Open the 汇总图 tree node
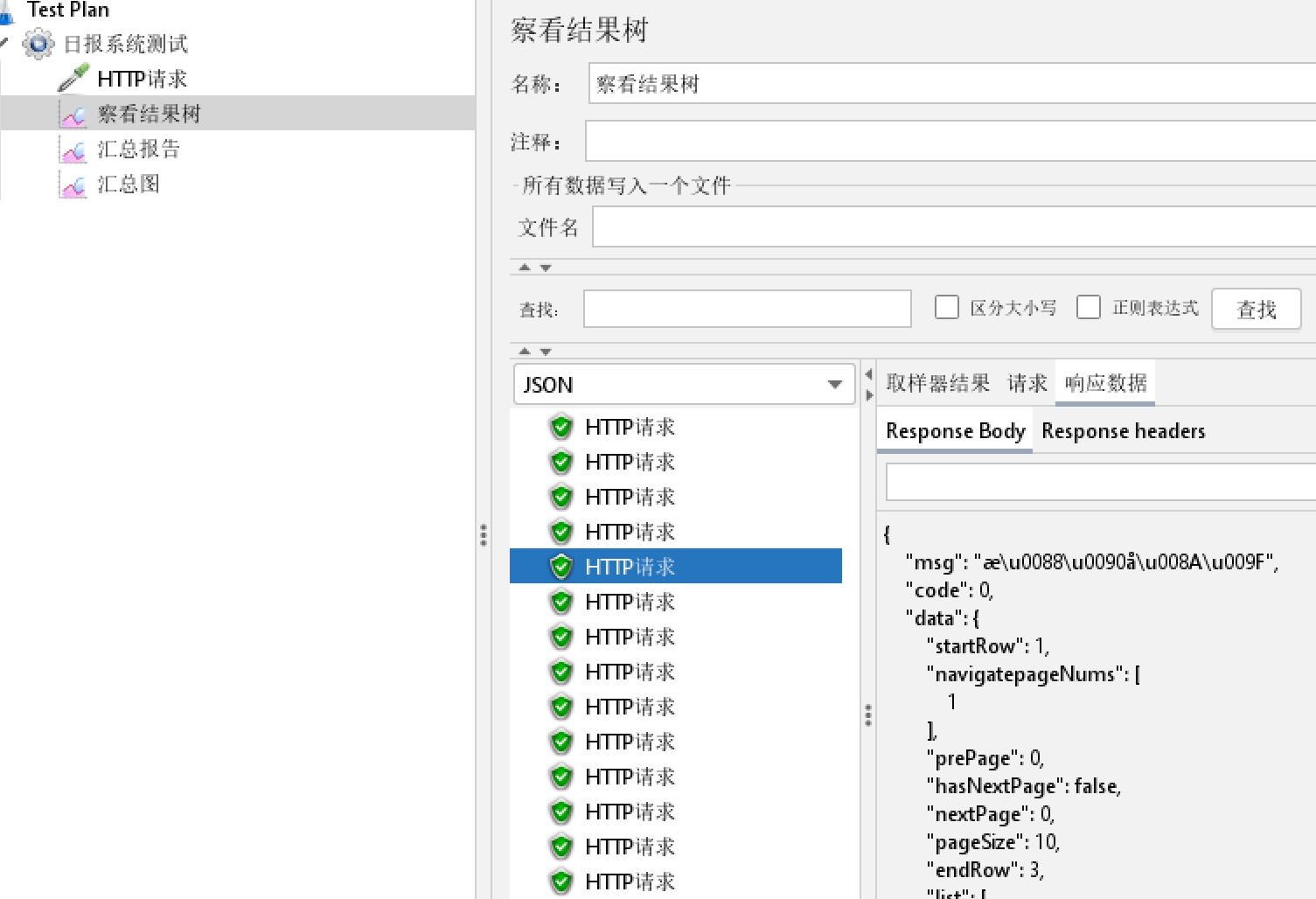The image size is (1316, 899). [x=129, y=184]
